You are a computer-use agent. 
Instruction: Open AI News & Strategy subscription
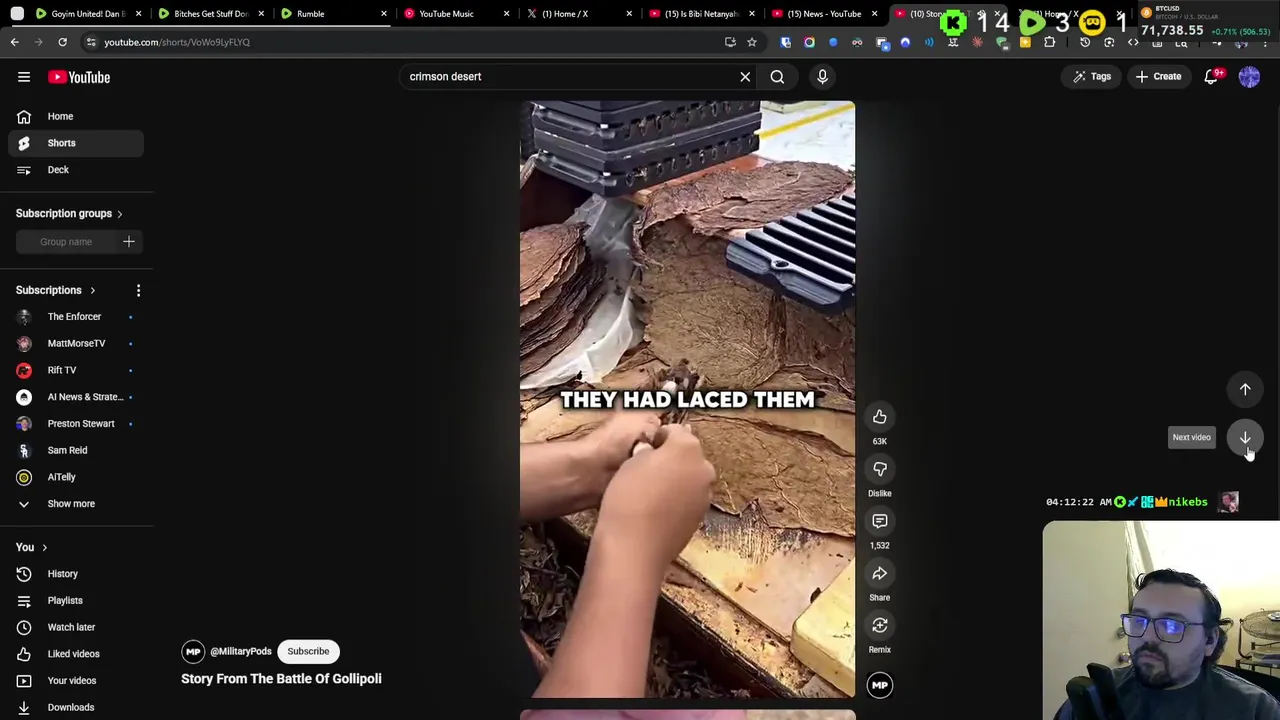pyautogui.click(x=76, y=397)
